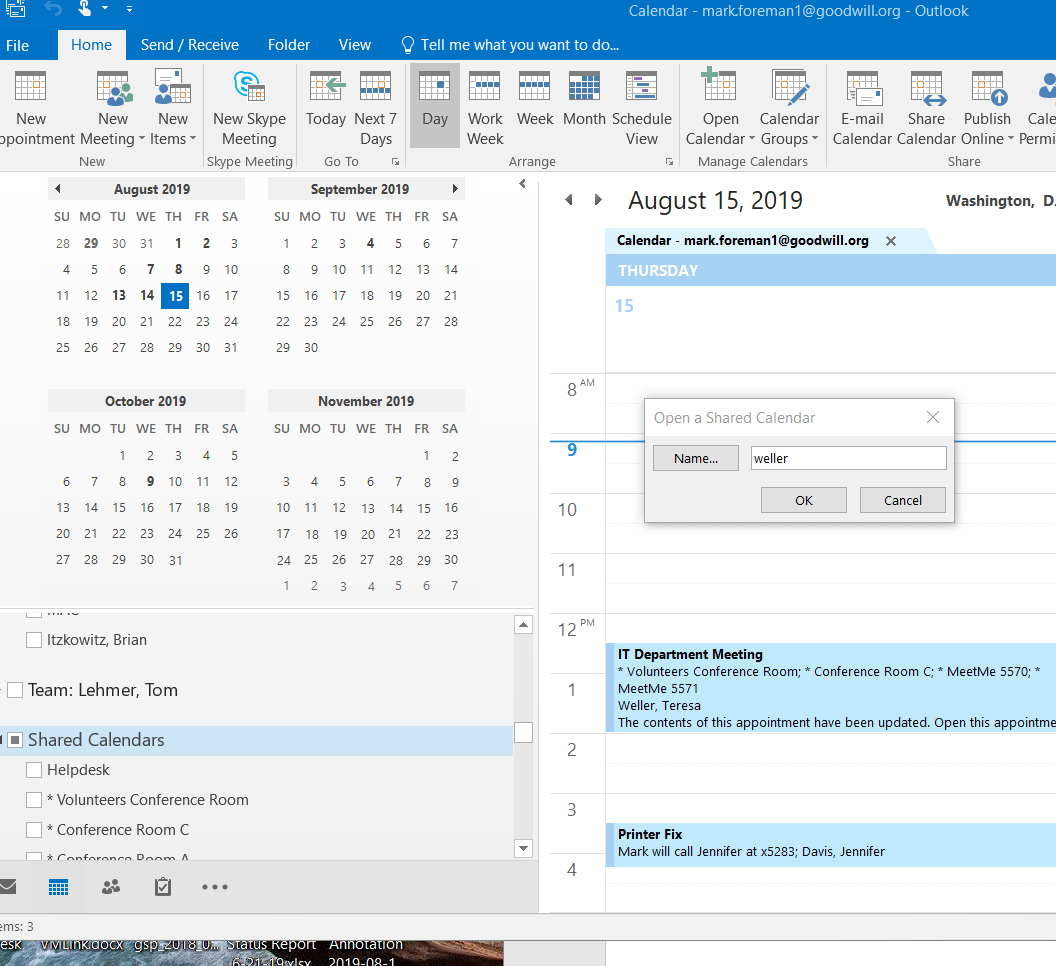Toggle the Shared Calendars group checkbox
This screenshot has width=1056, height=966.
15,740
